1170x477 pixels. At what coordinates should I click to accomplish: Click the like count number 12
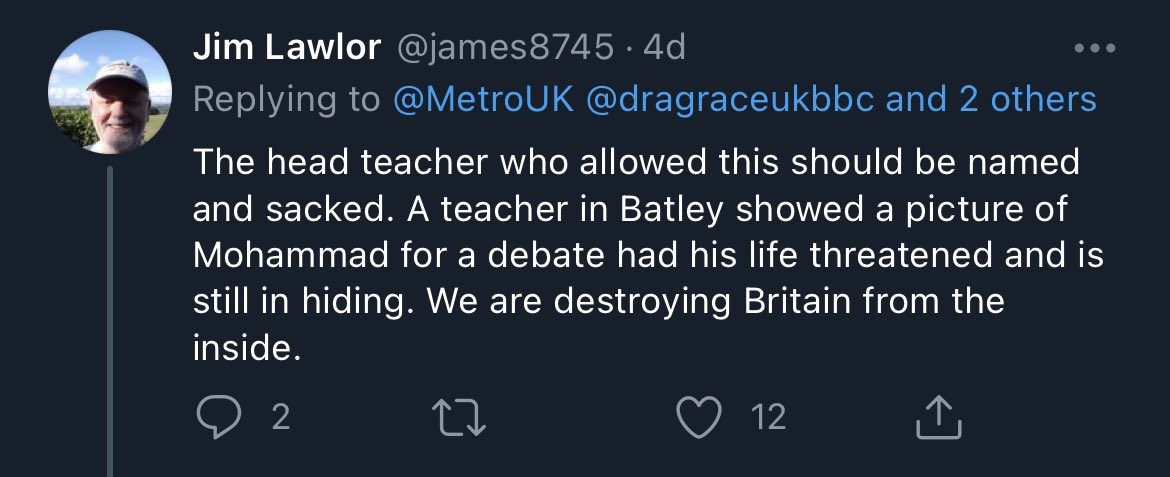tap(768, 417)
